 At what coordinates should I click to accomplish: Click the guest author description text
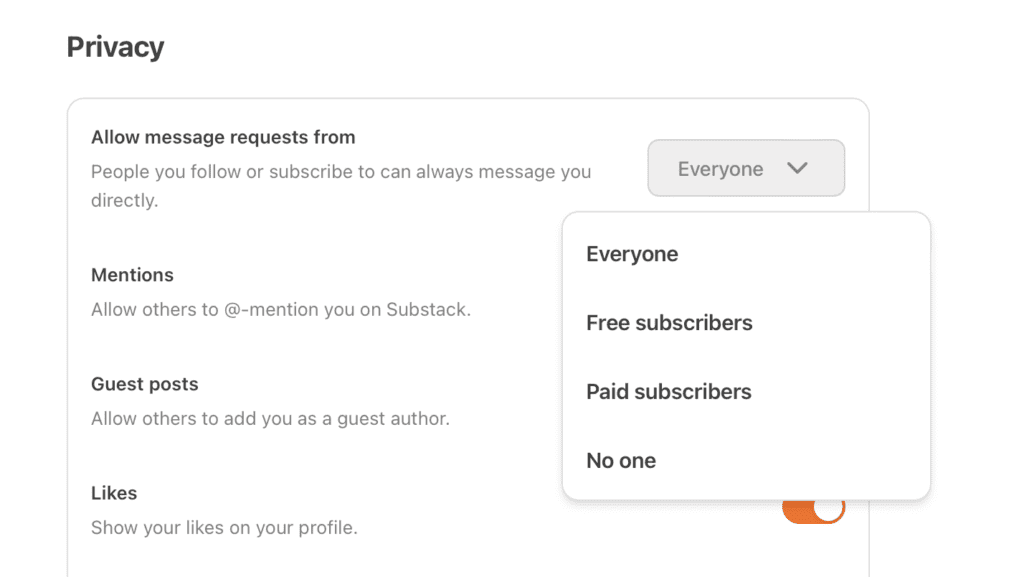(x=270, y=419)
